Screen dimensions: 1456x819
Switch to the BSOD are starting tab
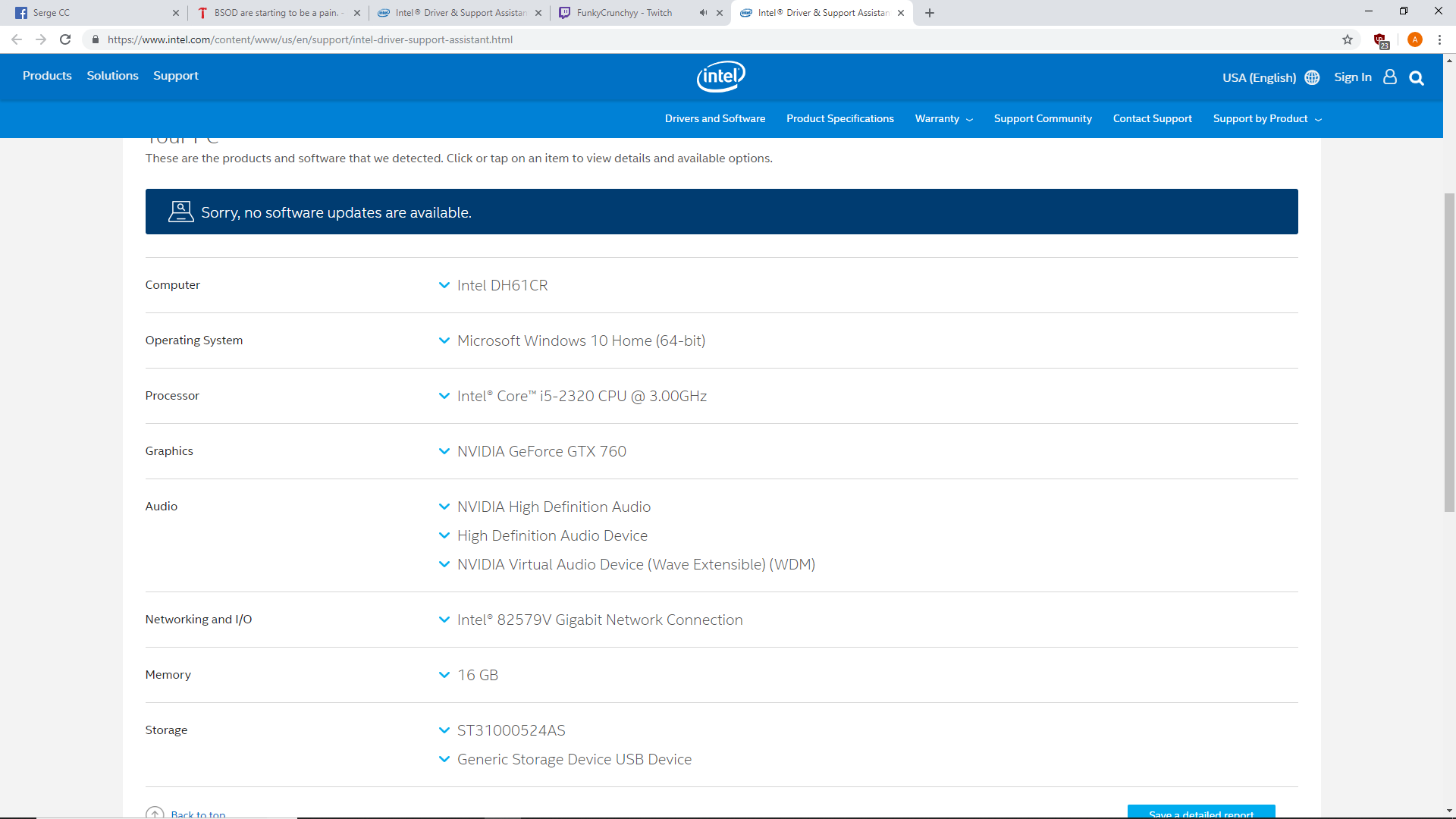(x=278, y=13)
